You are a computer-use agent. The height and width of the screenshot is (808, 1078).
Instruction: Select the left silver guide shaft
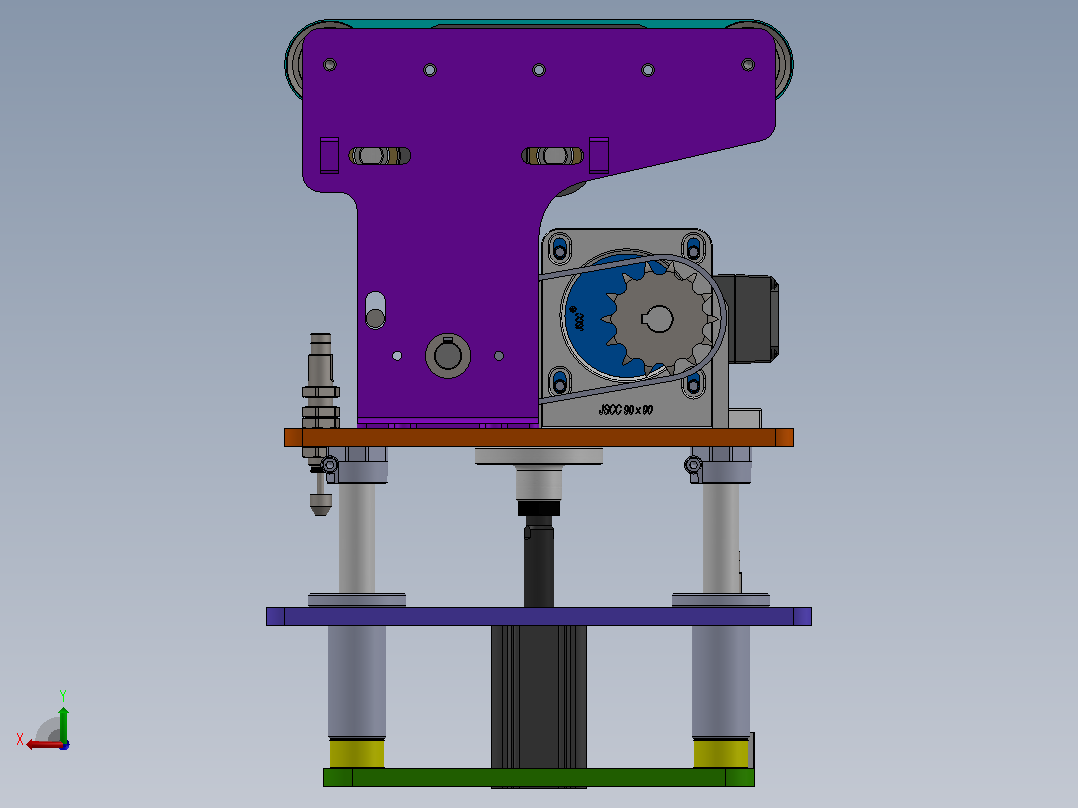pos(357,537)
